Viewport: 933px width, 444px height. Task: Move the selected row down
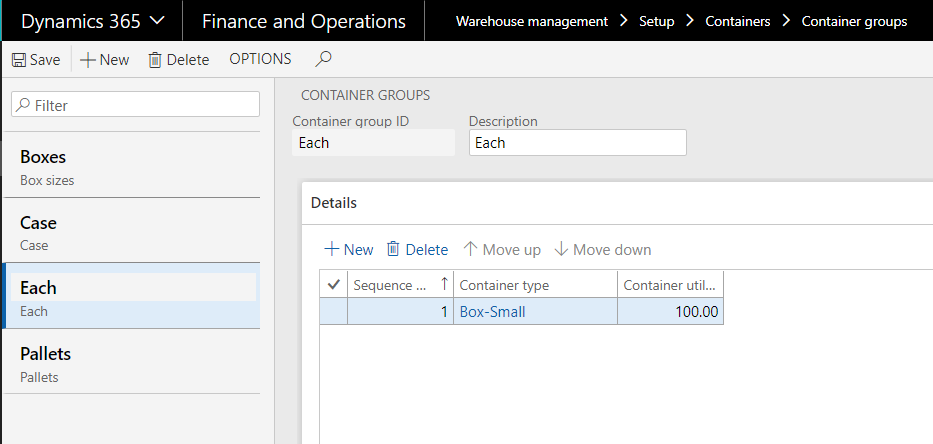point(603,250)
